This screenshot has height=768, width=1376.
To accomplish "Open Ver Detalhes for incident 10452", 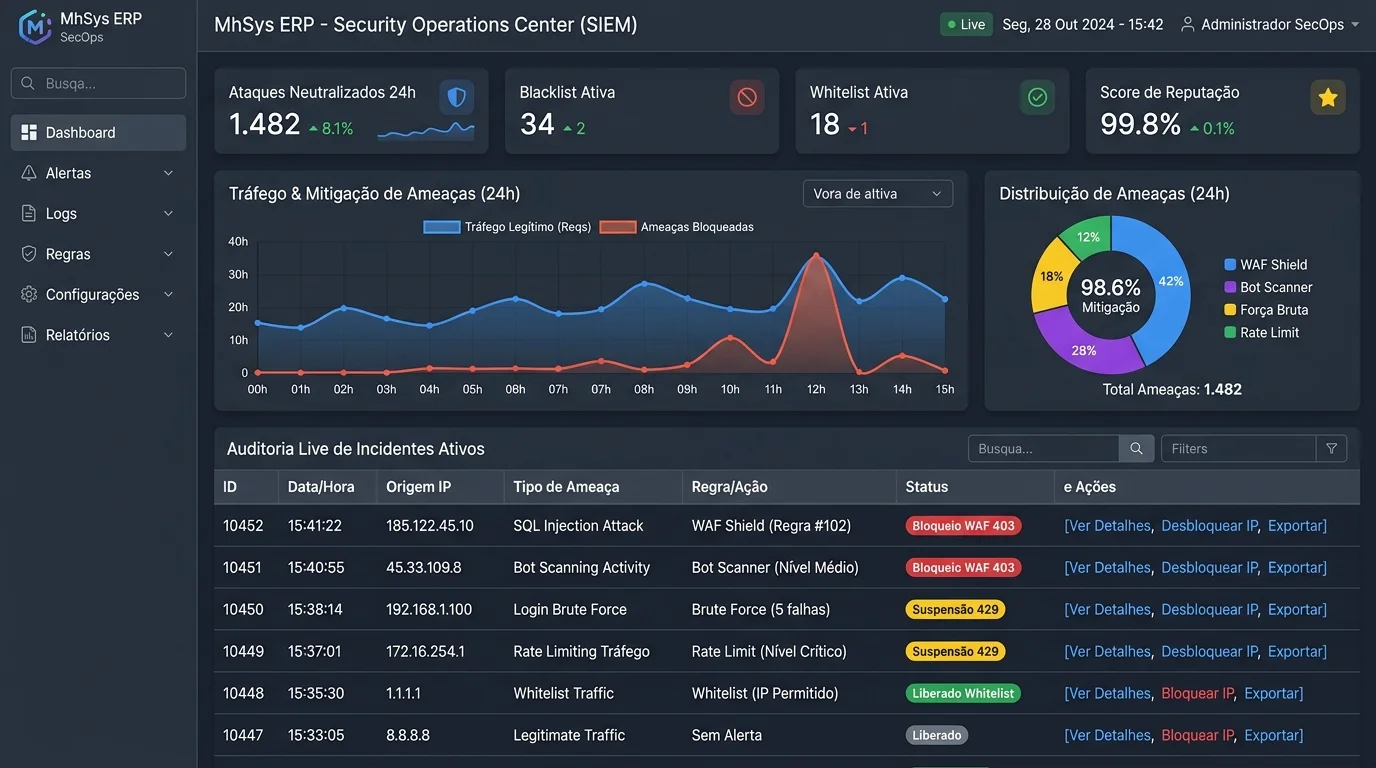I will [x=1108, y=526].
